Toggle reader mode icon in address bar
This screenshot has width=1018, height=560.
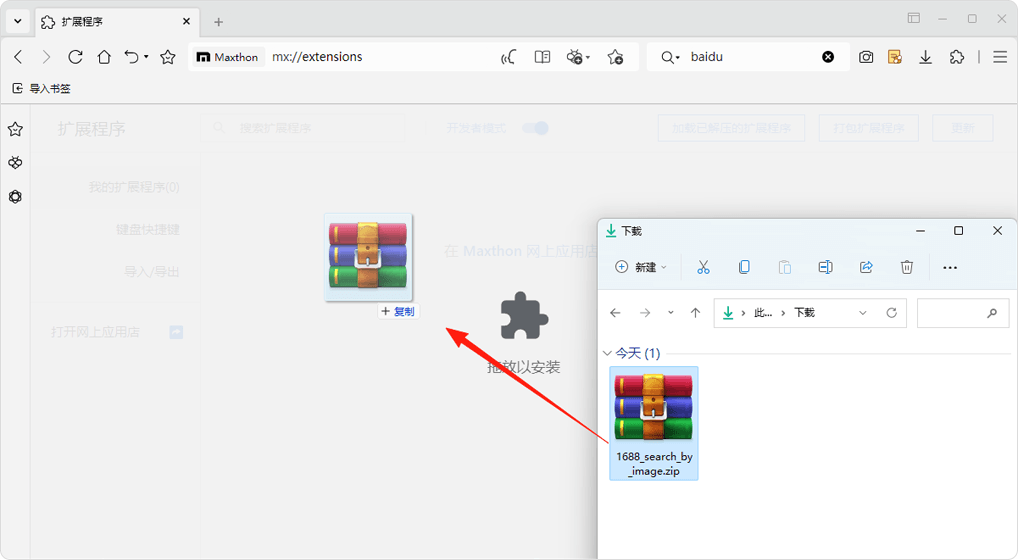[542, 57]
